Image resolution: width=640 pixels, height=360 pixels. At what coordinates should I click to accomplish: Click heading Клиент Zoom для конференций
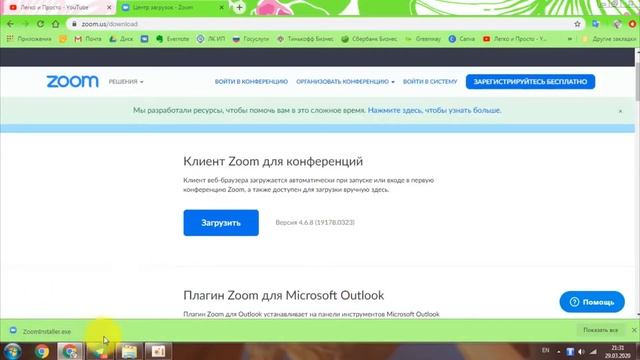tap(273, 162)
